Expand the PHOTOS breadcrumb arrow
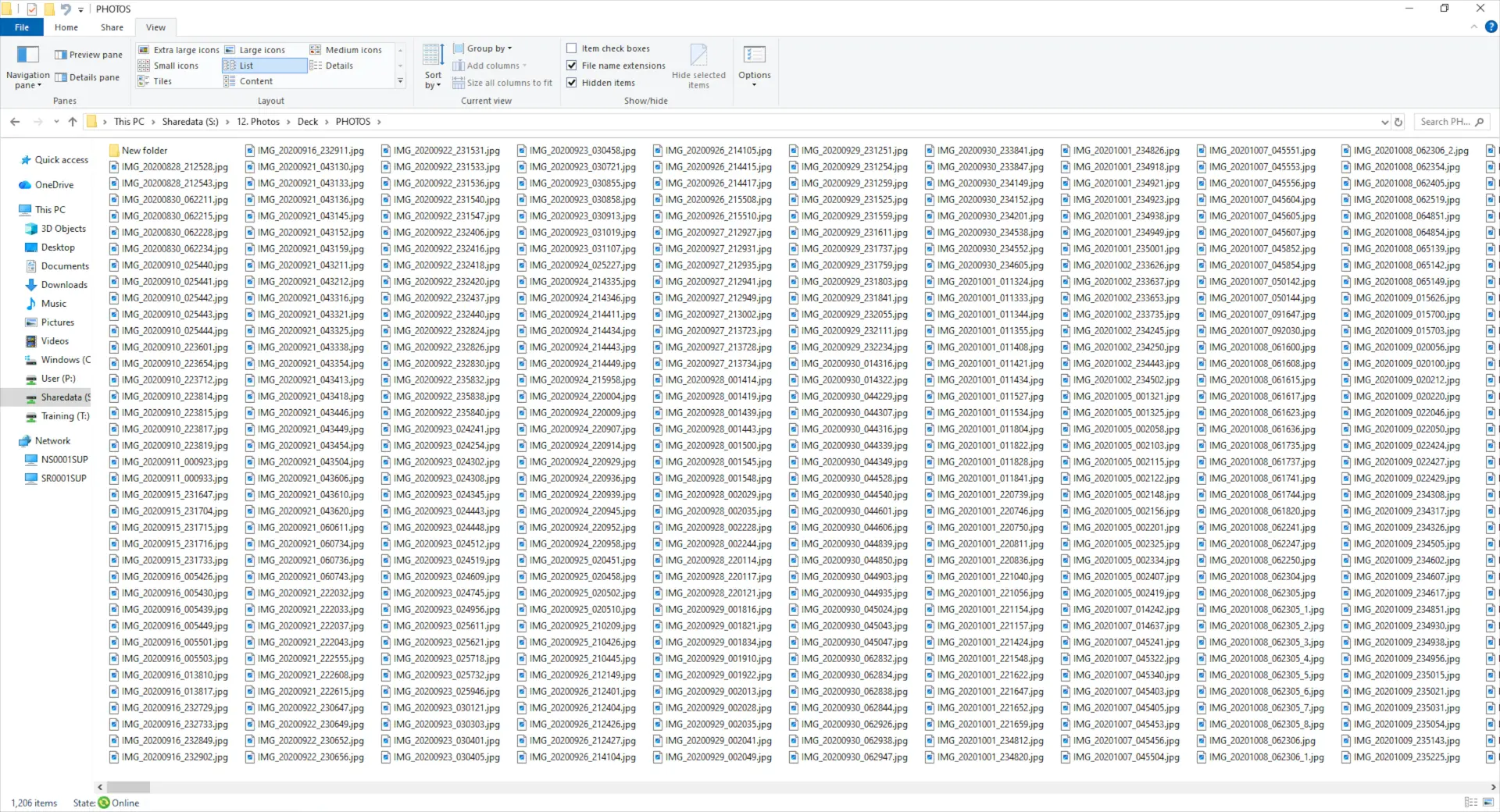Viewport: 1500px width, 812px height. click(379, 122)
